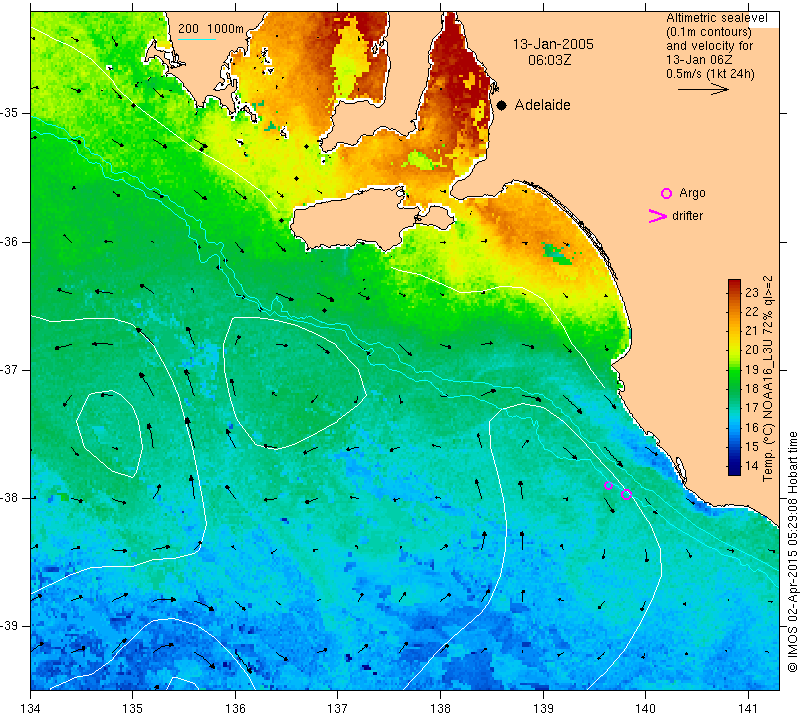The image size is (800, 720).
Task: Click the 'Argo' legend label
Action: (692, 193)
